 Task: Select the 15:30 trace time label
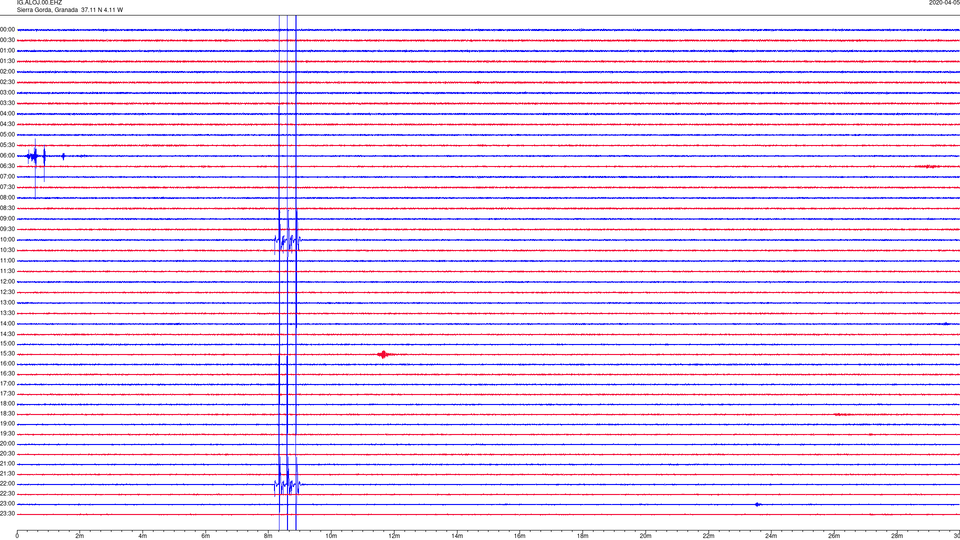(x=7, y=353)
